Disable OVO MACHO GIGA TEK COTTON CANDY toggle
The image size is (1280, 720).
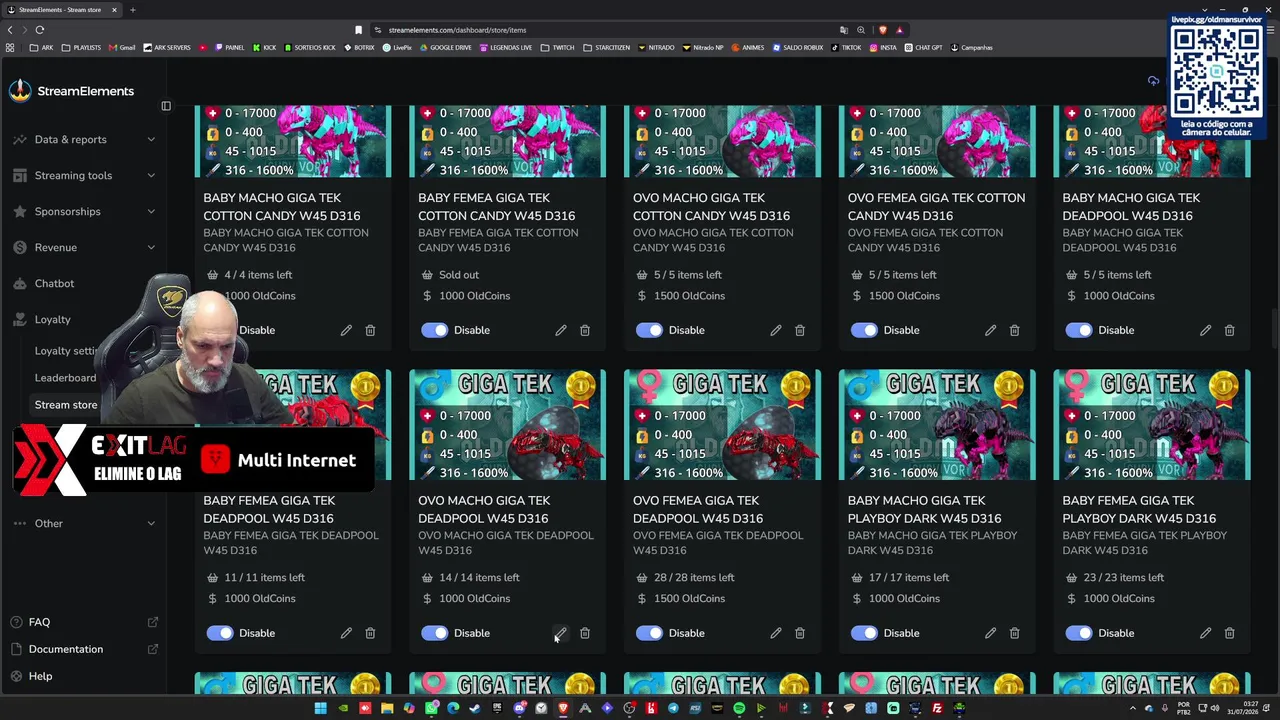click(649, 330)
